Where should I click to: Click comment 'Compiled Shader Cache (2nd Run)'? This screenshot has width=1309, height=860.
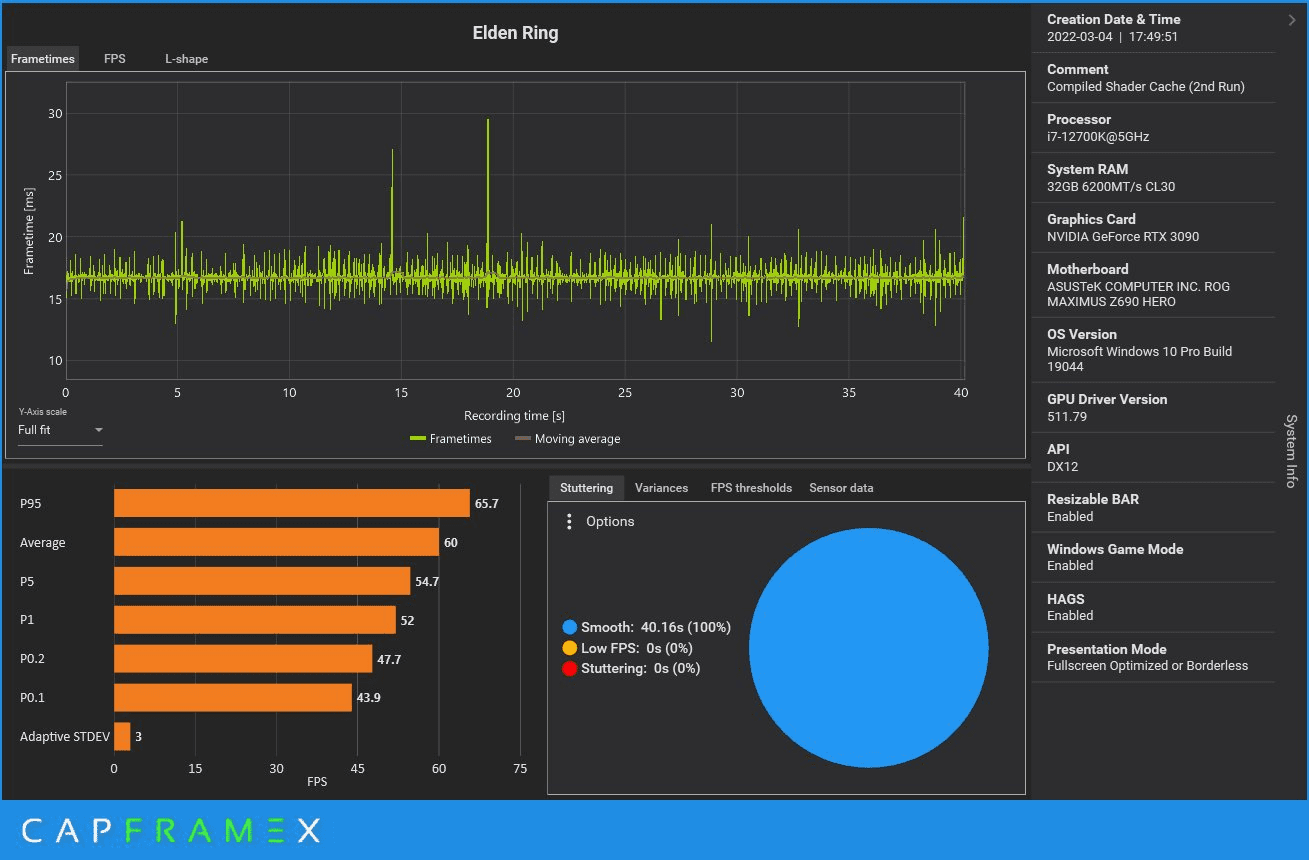tap(1146, 87)
